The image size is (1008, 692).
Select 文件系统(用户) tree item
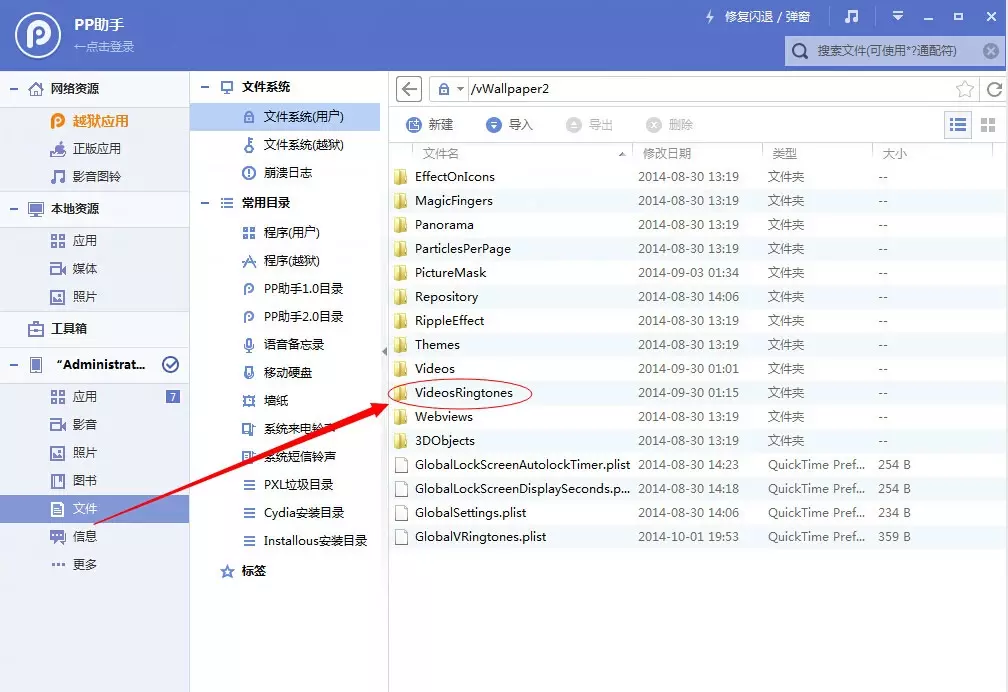[x=285, y=116]
